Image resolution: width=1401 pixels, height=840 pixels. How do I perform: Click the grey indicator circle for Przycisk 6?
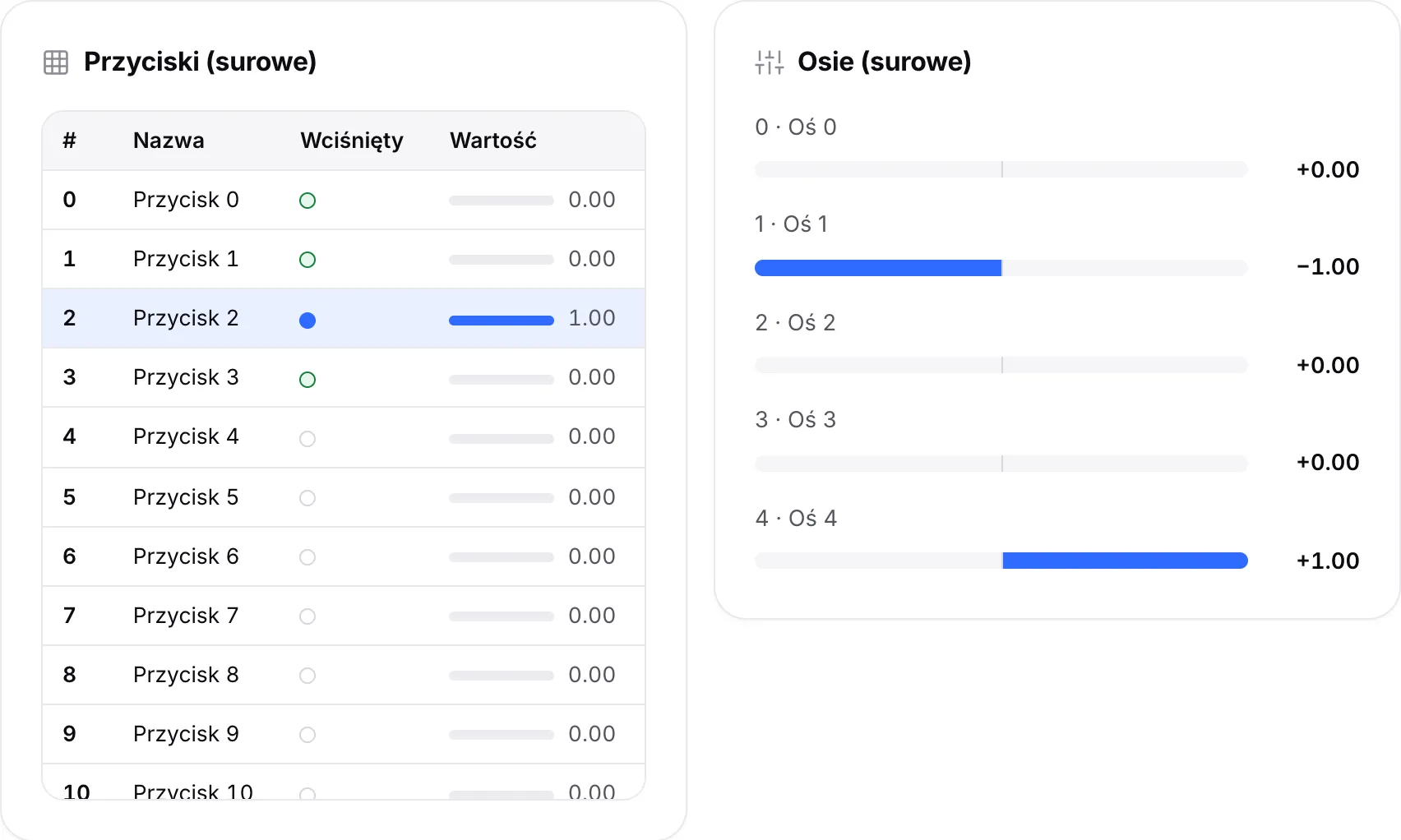(x=307, y=557)
